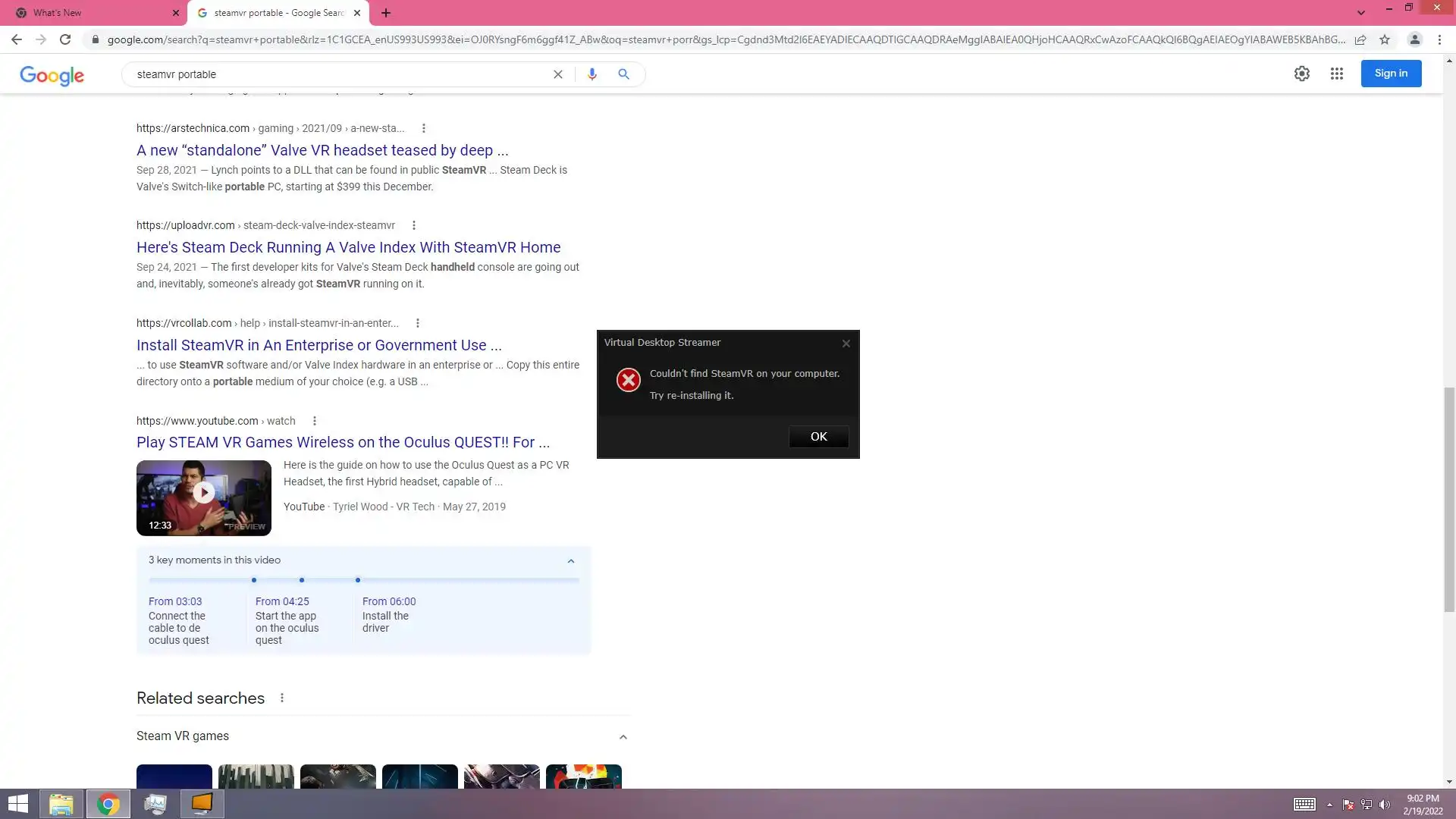This screenshot has width=1456, height=819.
Task: Open Google settings gear icon
Action: point(1301,74)
